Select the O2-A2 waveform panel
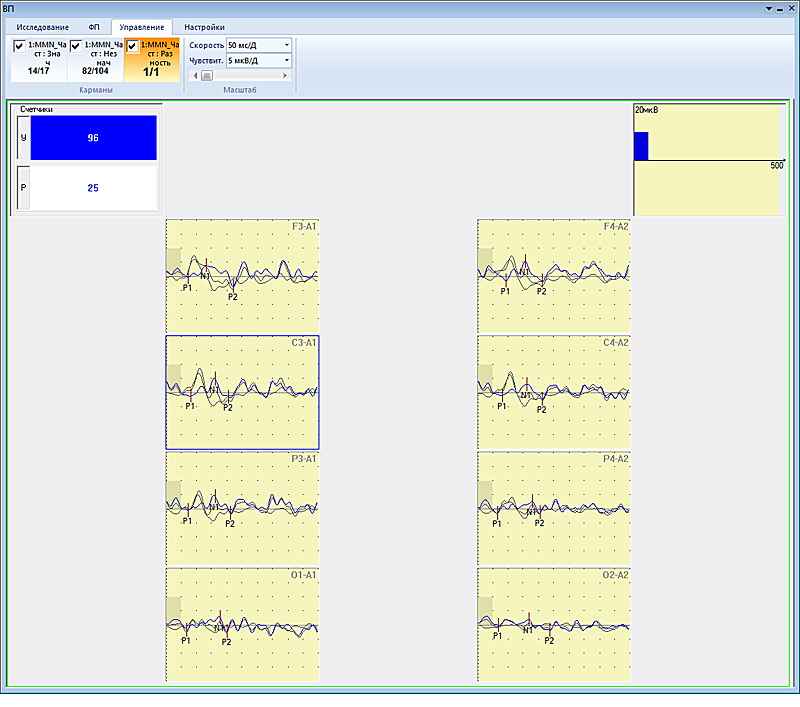800x707 pixels. (554, 625)
